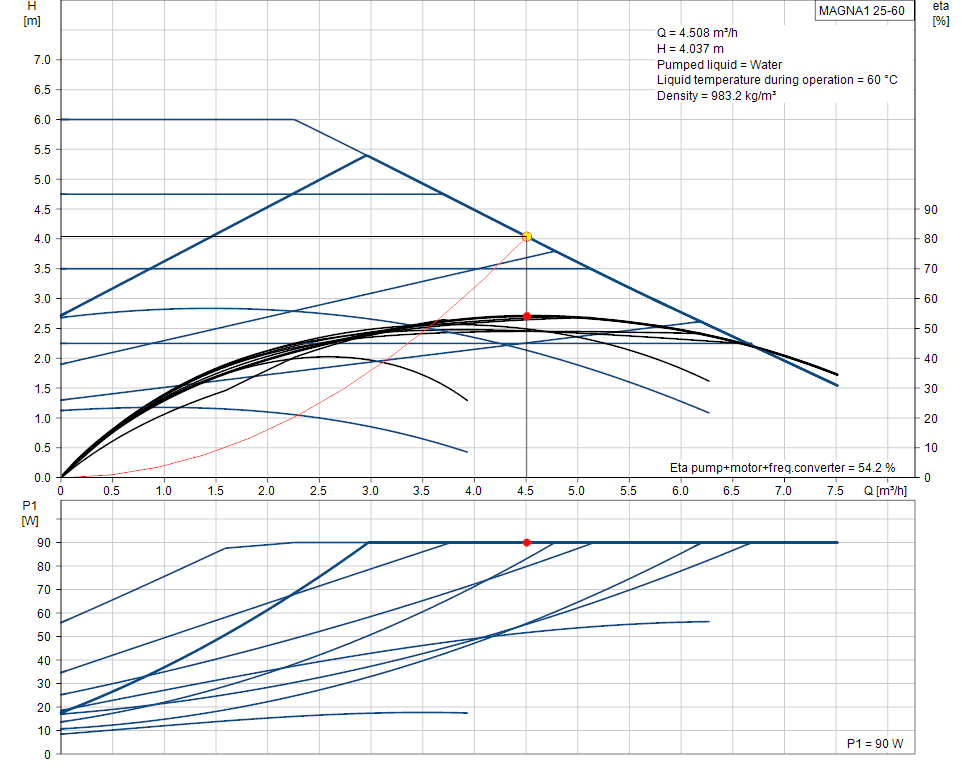Click the 4.5 tick label on the Q axis
The width and height of the screenshot is (968, 764).
tap(526, 491)
